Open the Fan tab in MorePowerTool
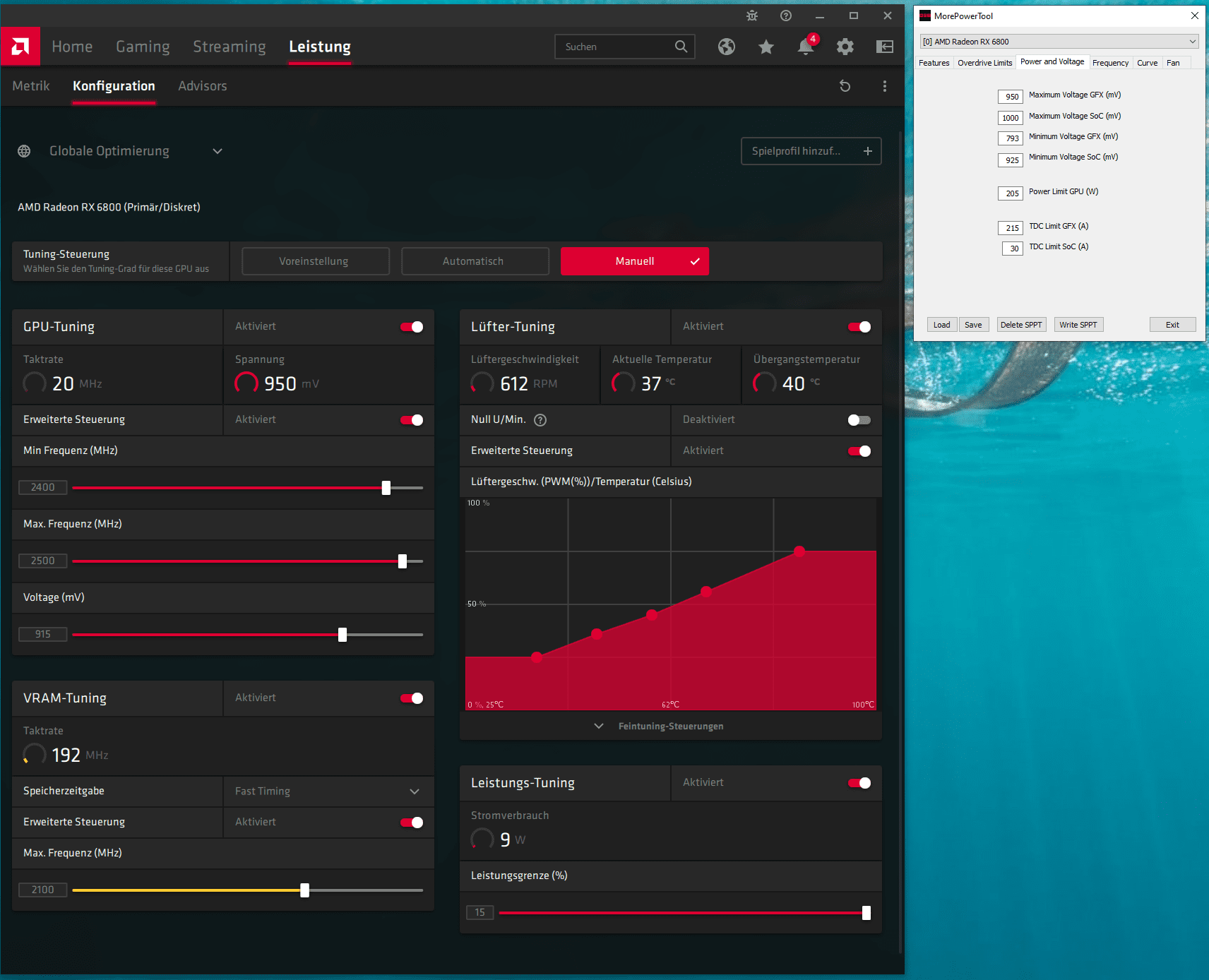This screenshot has width=1209, height=980. coord(1173,63)
